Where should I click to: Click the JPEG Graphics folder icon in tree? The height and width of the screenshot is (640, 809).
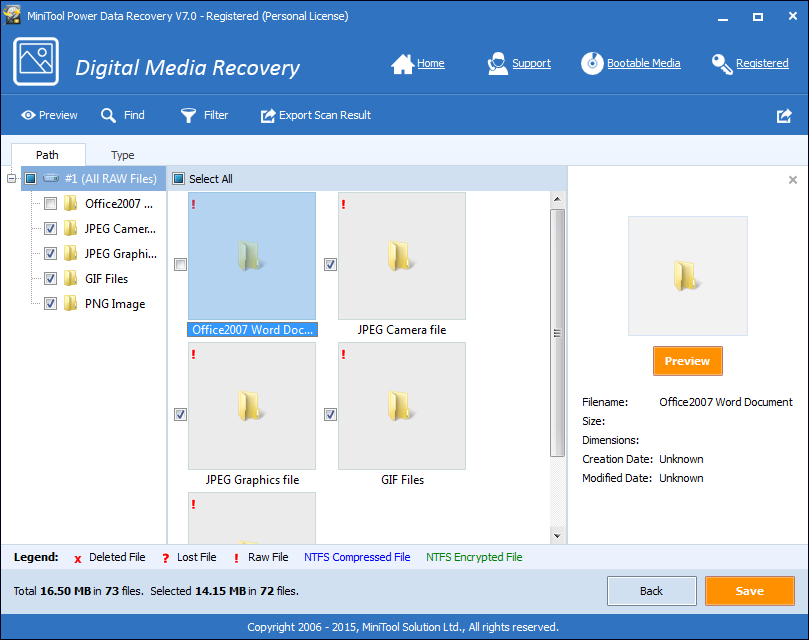[70, 253]
